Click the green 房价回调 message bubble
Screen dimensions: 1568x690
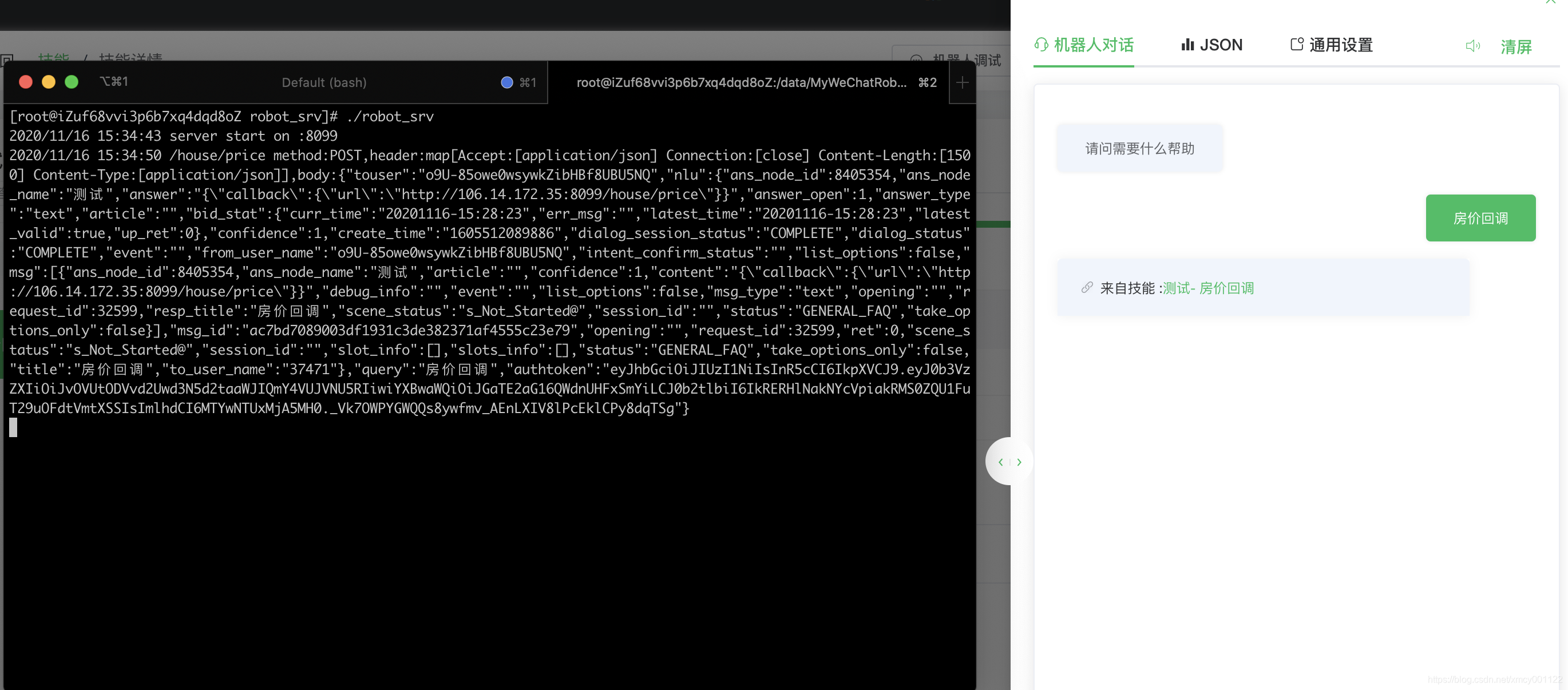click(x=1480, y=219)
